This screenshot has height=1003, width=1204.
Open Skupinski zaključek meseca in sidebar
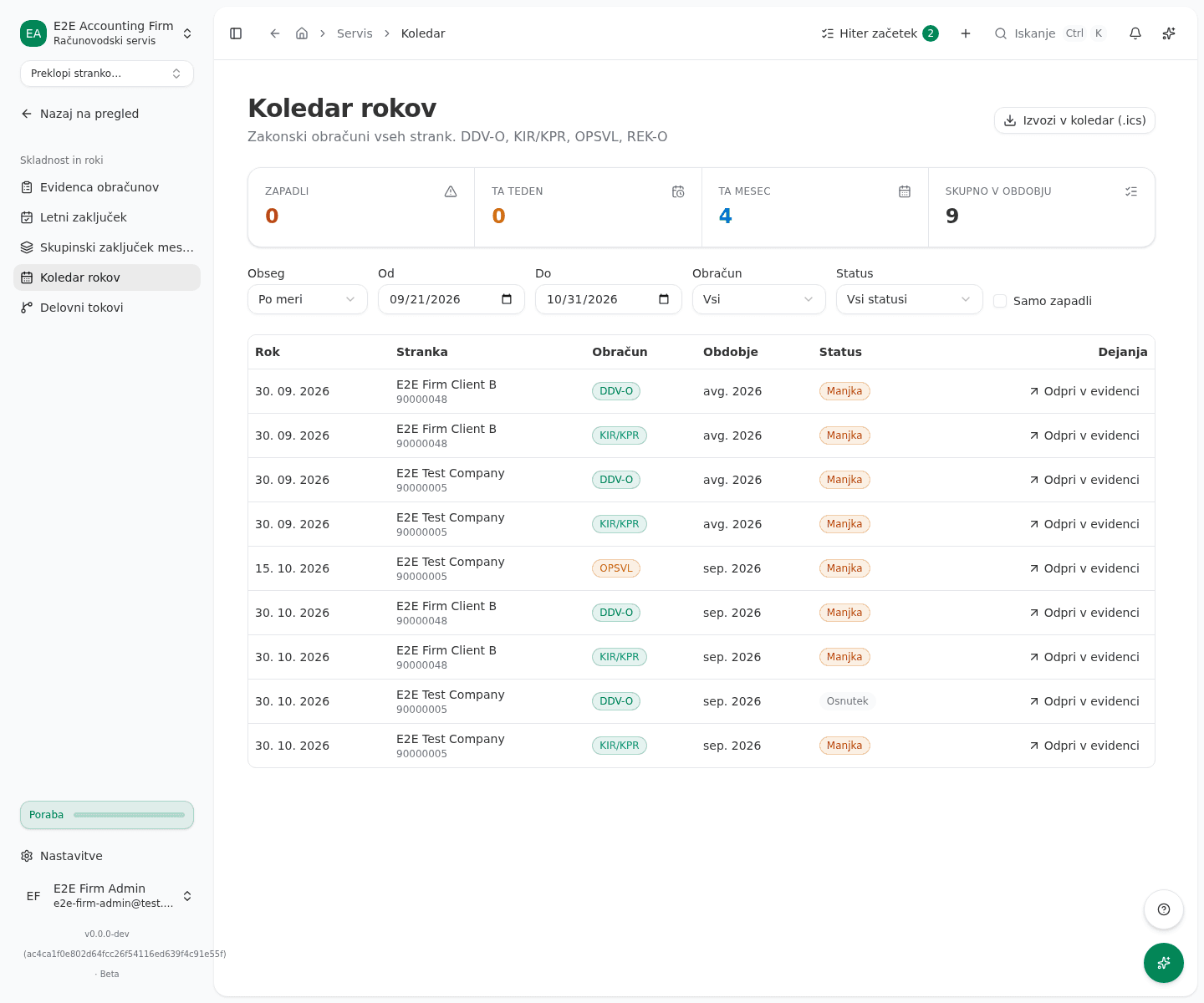107,247
